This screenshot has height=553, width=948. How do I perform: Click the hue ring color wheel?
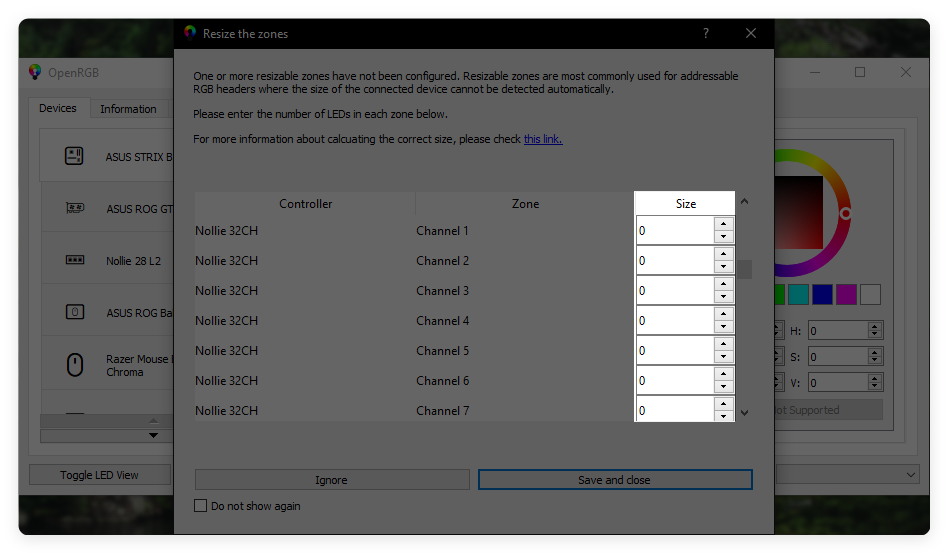click(x=845, y=213)
